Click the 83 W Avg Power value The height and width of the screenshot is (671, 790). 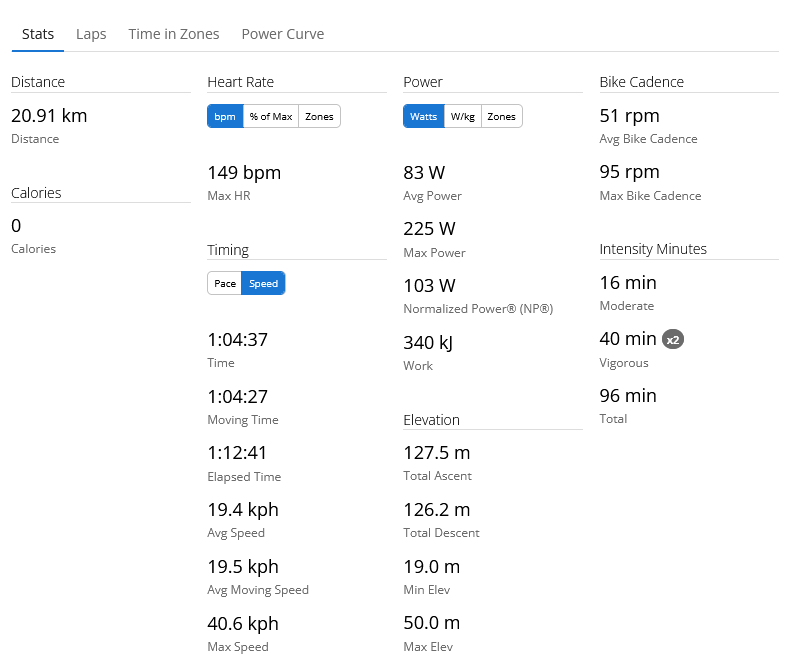[x=424, y=173]
